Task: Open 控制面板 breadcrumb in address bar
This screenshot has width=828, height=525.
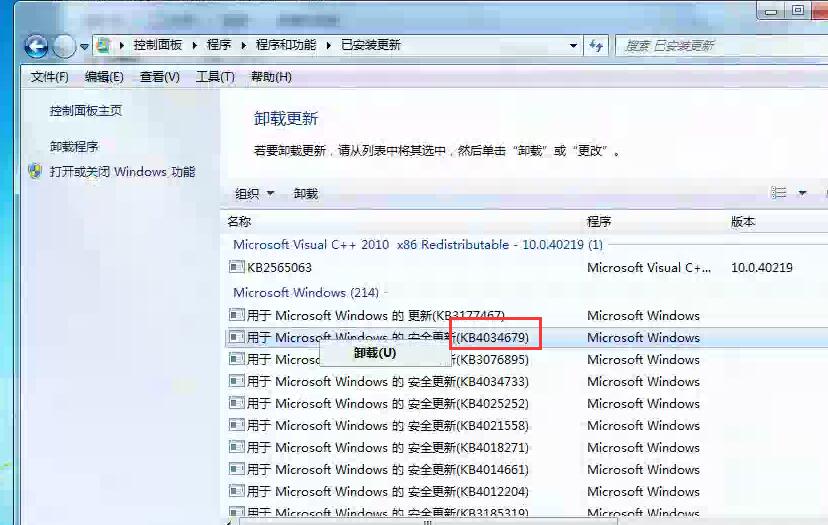Action: pos(157,45)
